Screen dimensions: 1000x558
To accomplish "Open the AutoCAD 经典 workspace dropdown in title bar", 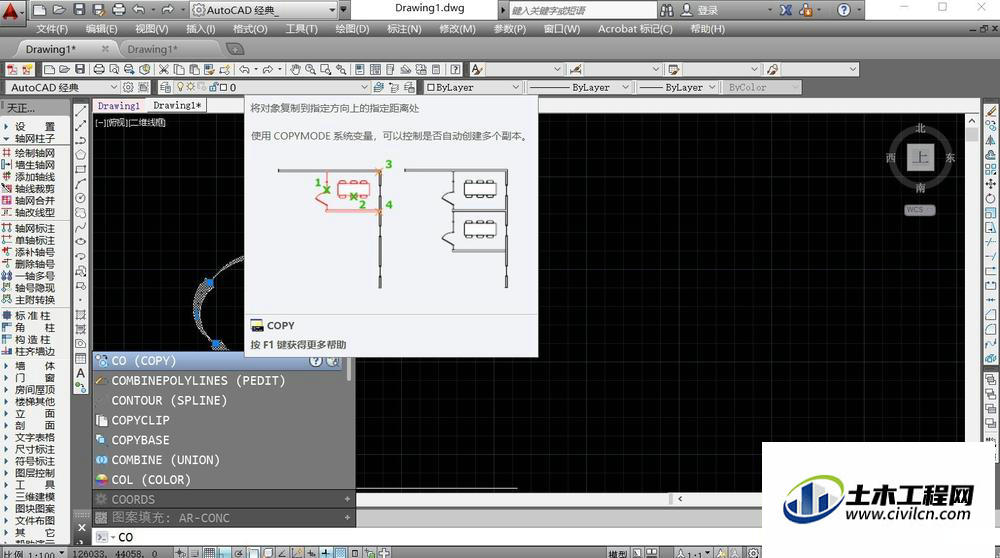I will (x=332, y=10).
